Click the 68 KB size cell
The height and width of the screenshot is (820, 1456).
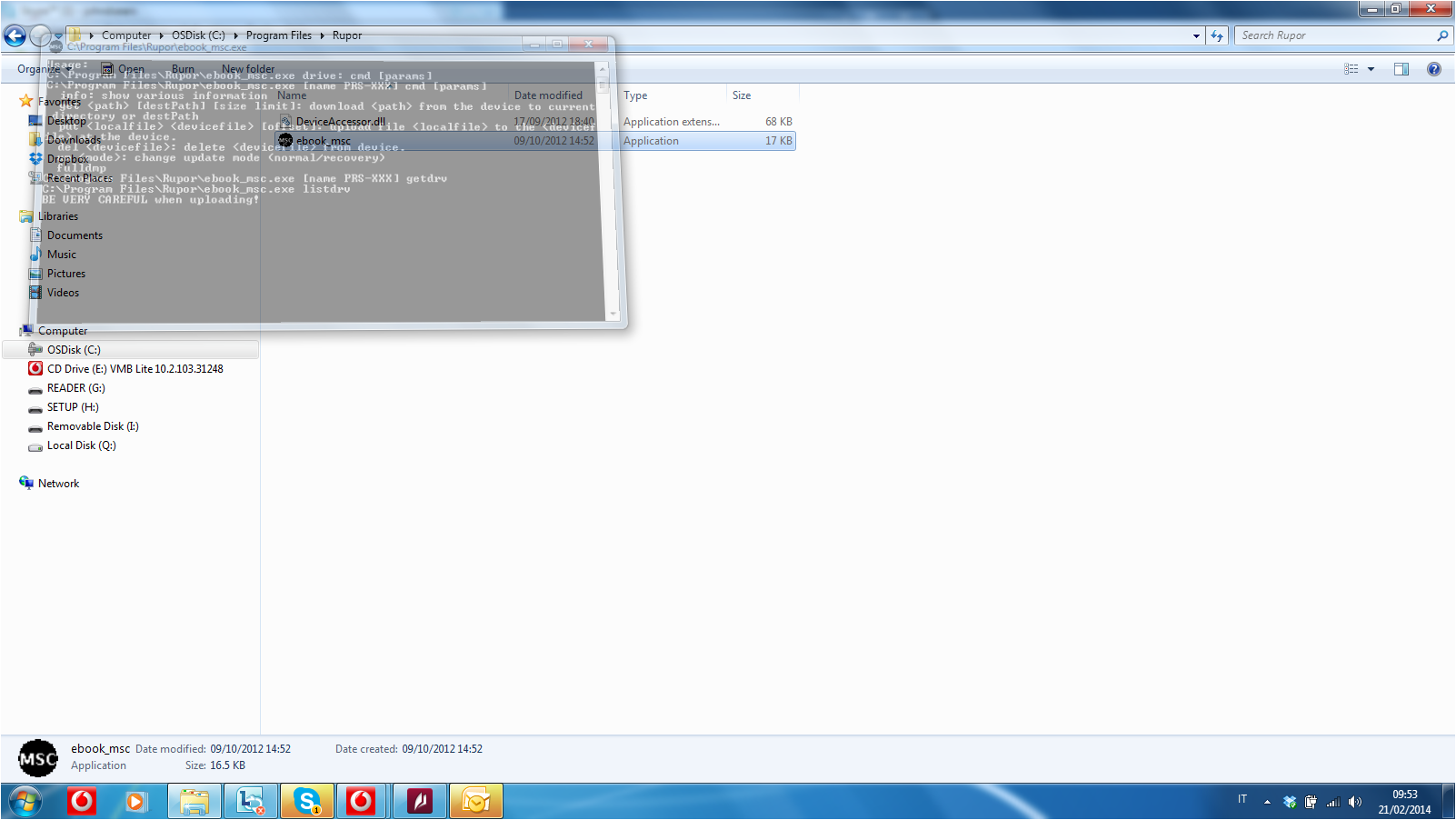click(x=778, y=122)
